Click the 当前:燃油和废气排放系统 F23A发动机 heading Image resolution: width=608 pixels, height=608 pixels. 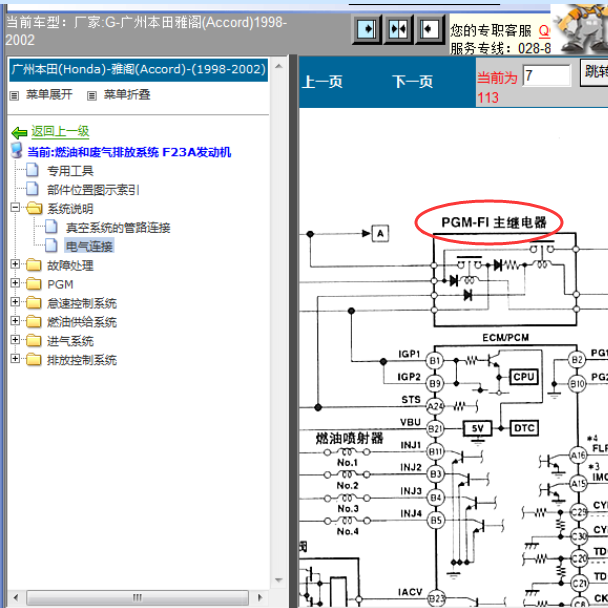click(129, 152)
